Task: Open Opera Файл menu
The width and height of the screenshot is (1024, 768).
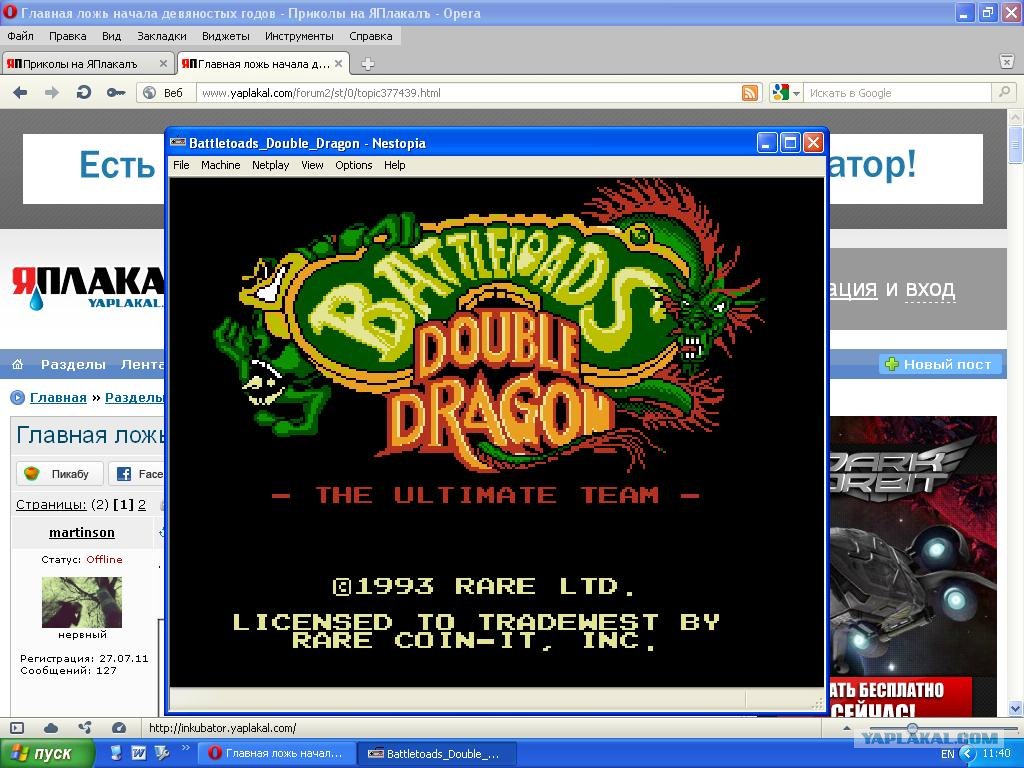Action: [x=20, y=36]
